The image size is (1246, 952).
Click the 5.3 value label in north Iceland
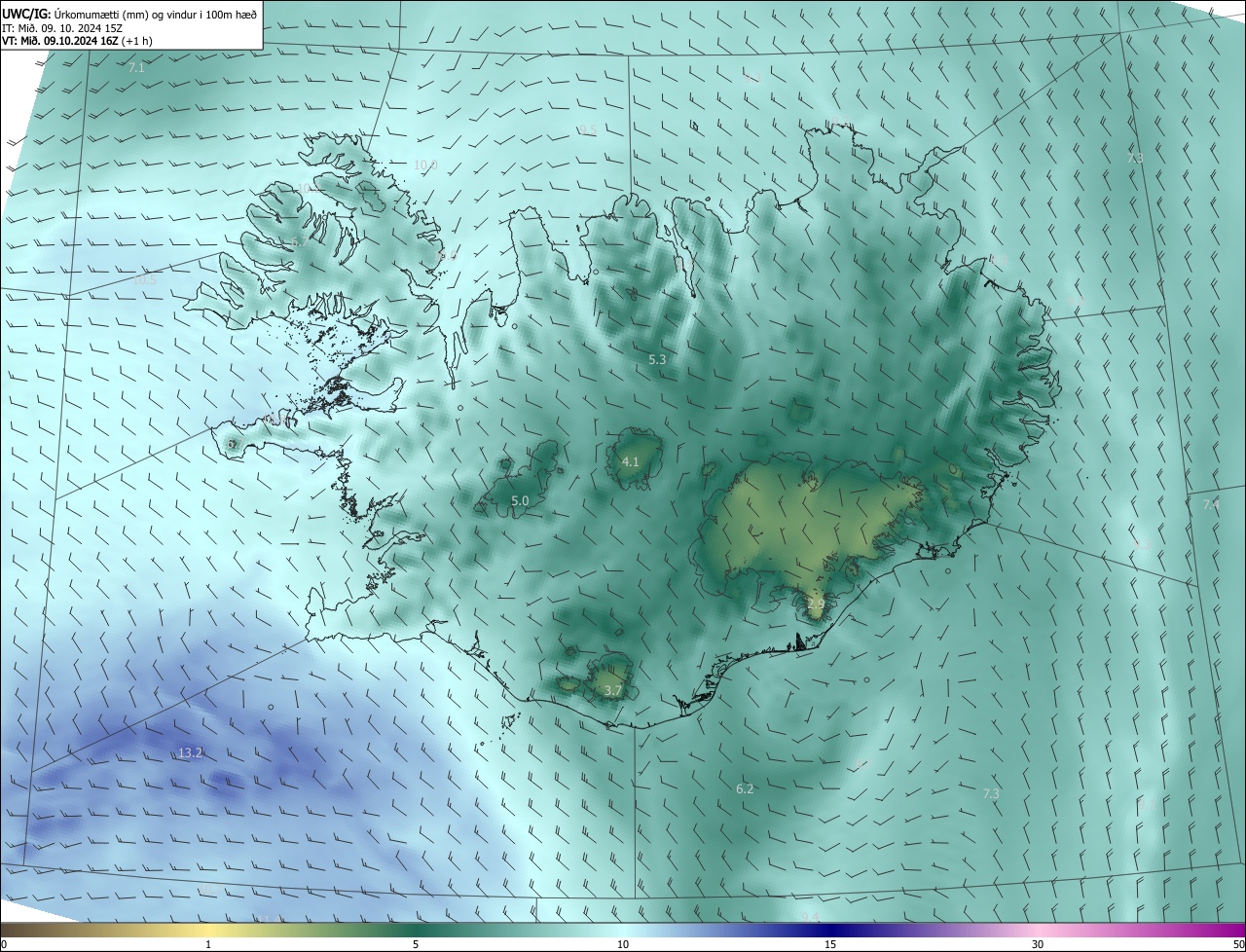[x=657, y=359]
